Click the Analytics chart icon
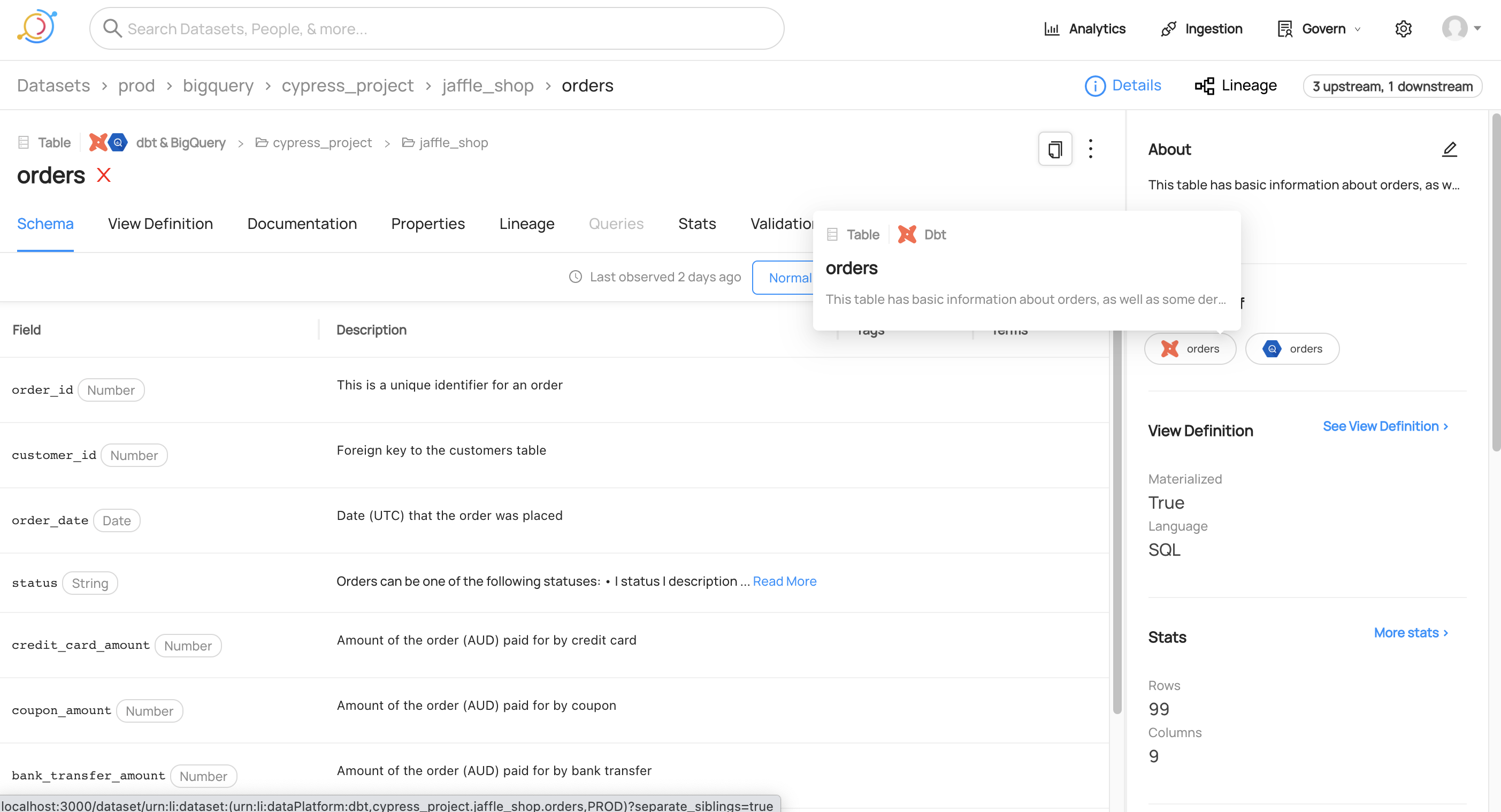The width and height of the screenshot is (1501, 812). pos(1051,28)
